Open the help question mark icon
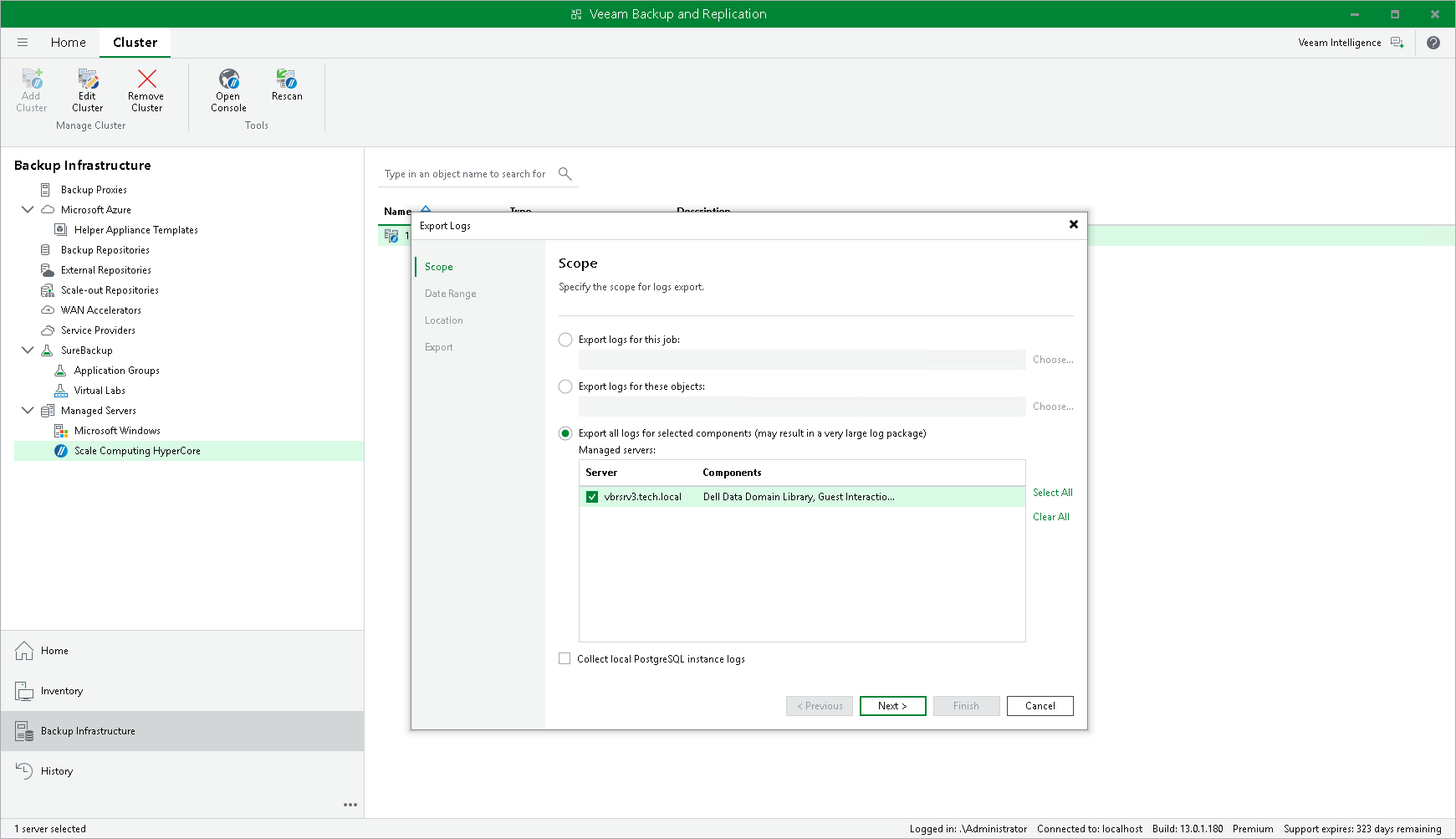Screen dimensions: 1456x839 pyautogui.click(x=1433, y=43)
